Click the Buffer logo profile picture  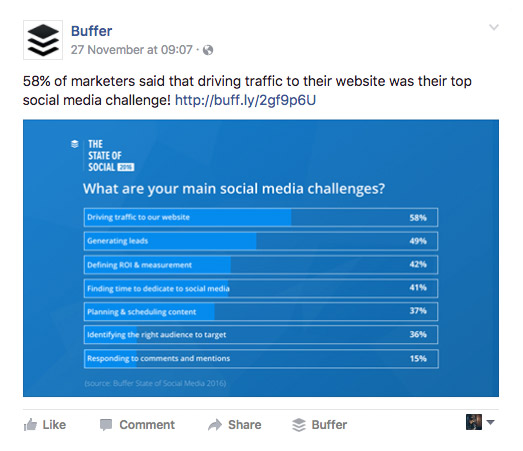(x=43, y=40)
